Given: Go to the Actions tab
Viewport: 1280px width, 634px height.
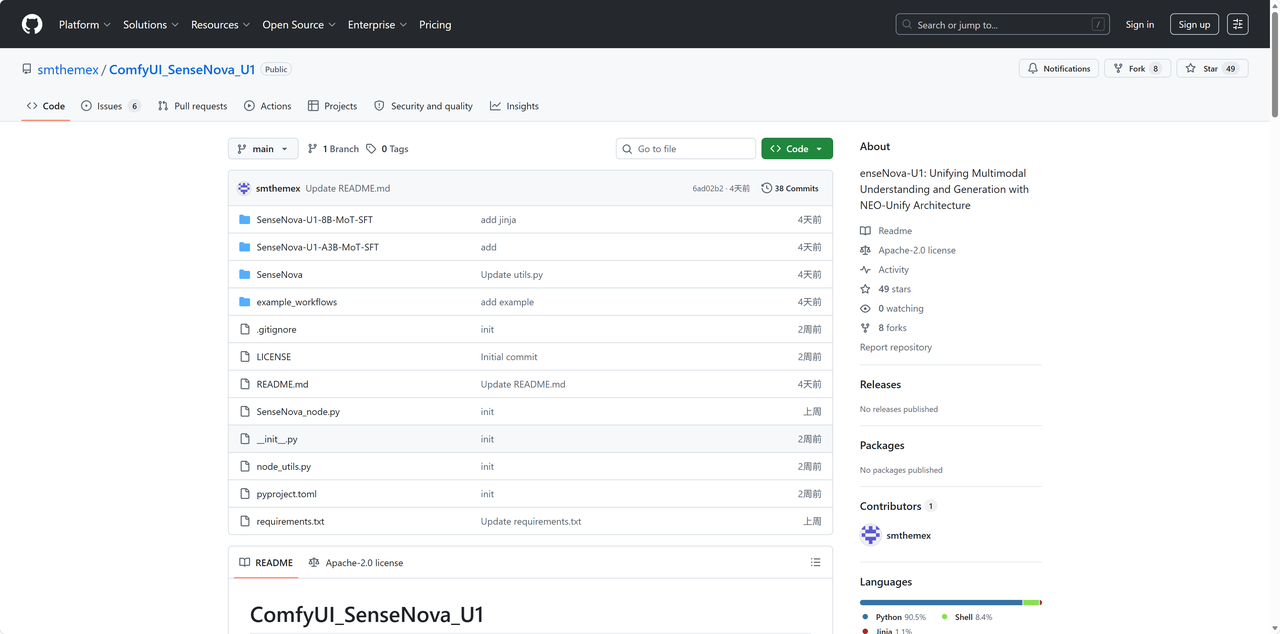Looking at the screenshot, I should pos(268,106).
